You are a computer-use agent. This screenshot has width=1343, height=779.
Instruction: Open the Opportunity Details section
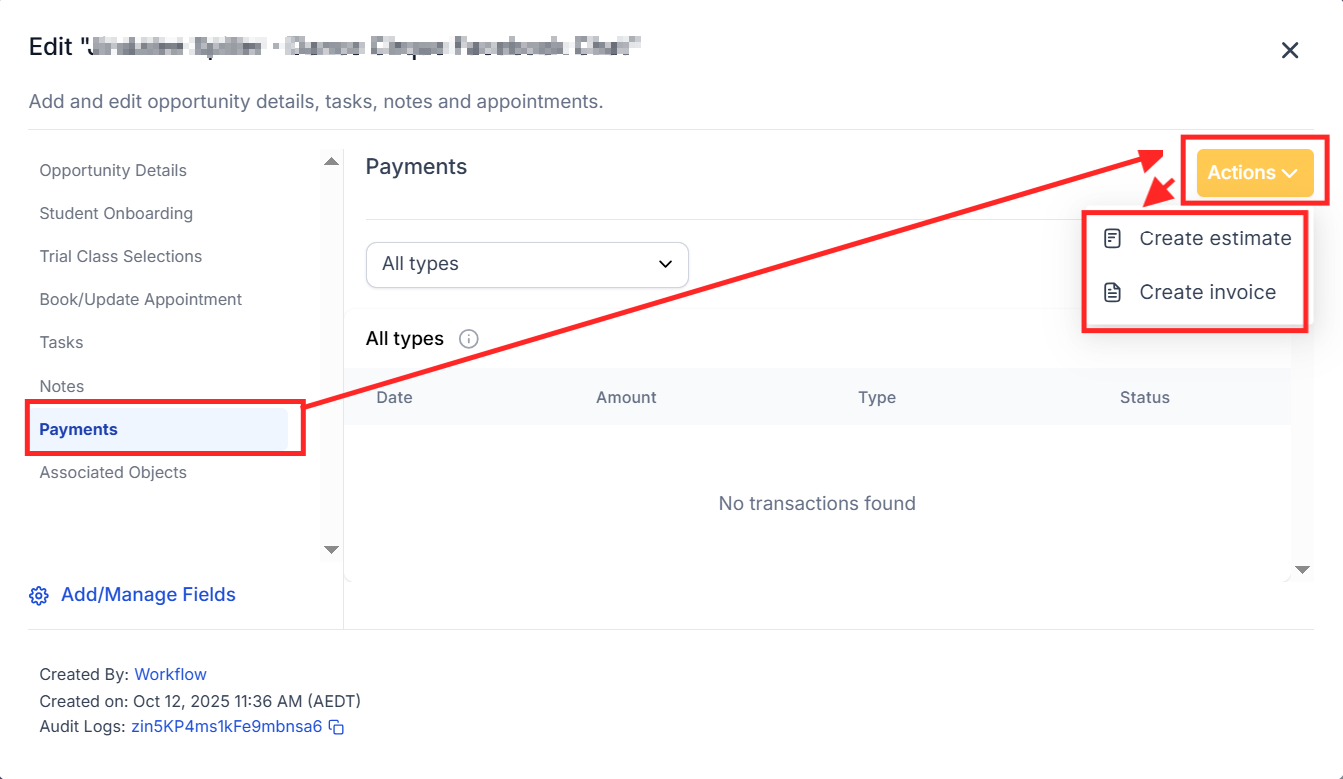tap(113, 170)
